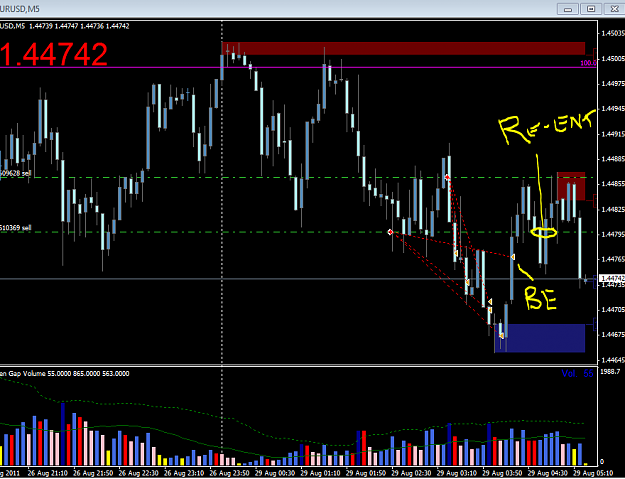This screenshot has height=479, width=625.
Task: Click the '29 Aug 03:10' time axis label
Action: point(457,473)
